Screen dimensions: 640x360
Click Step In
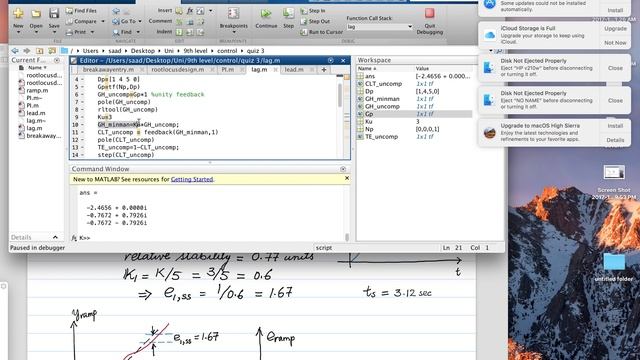(x=313, y=11)
